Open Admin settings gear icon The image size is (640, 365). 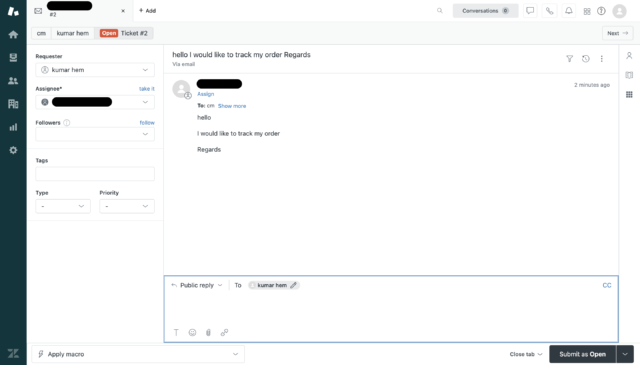pos(13,150)
